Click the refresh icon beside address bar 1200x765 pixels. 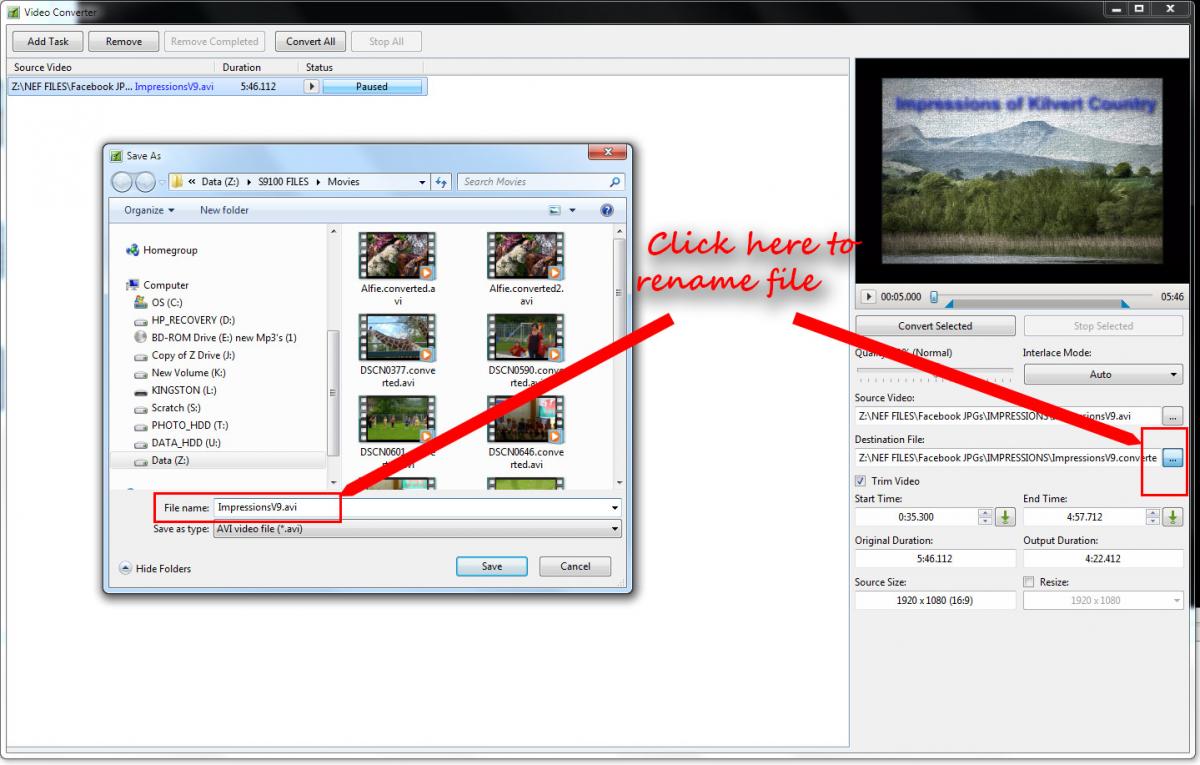442,182
